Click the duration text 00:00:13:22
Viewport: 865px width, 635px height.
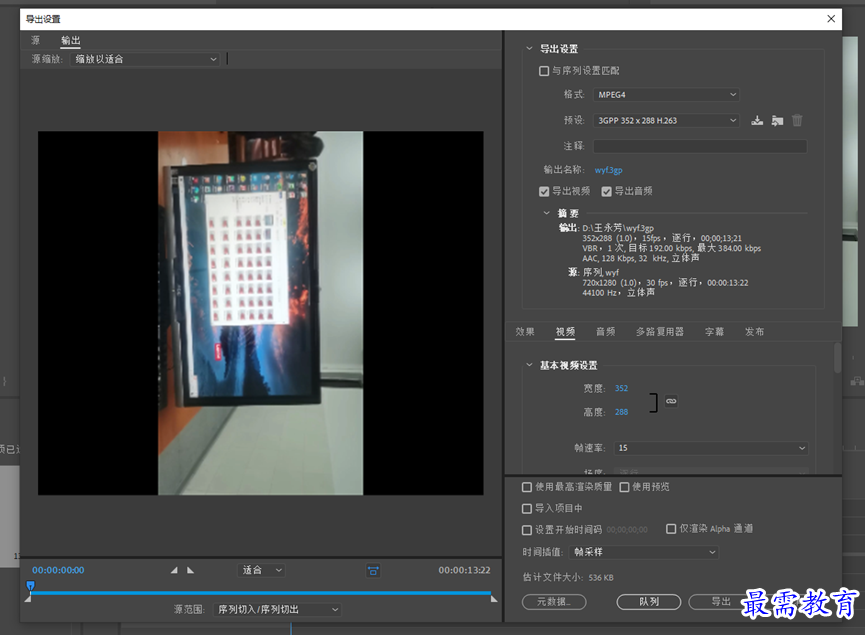click(x=464, y=570)
